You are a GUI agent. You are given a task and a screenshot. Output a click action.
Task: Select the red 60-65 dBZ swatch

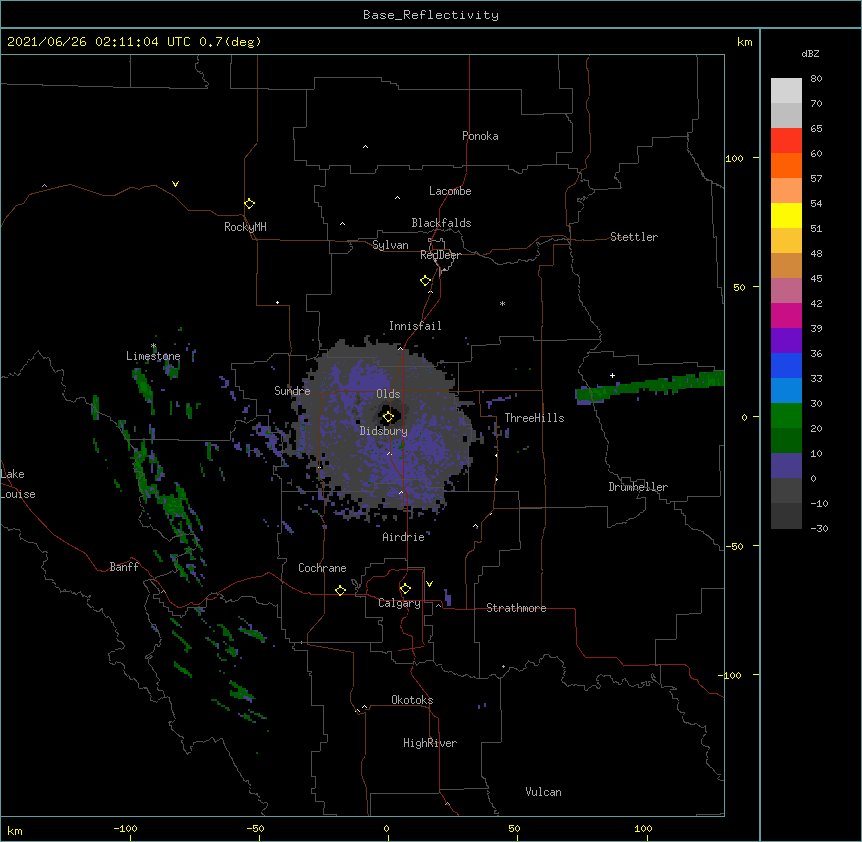click(786, 141)
